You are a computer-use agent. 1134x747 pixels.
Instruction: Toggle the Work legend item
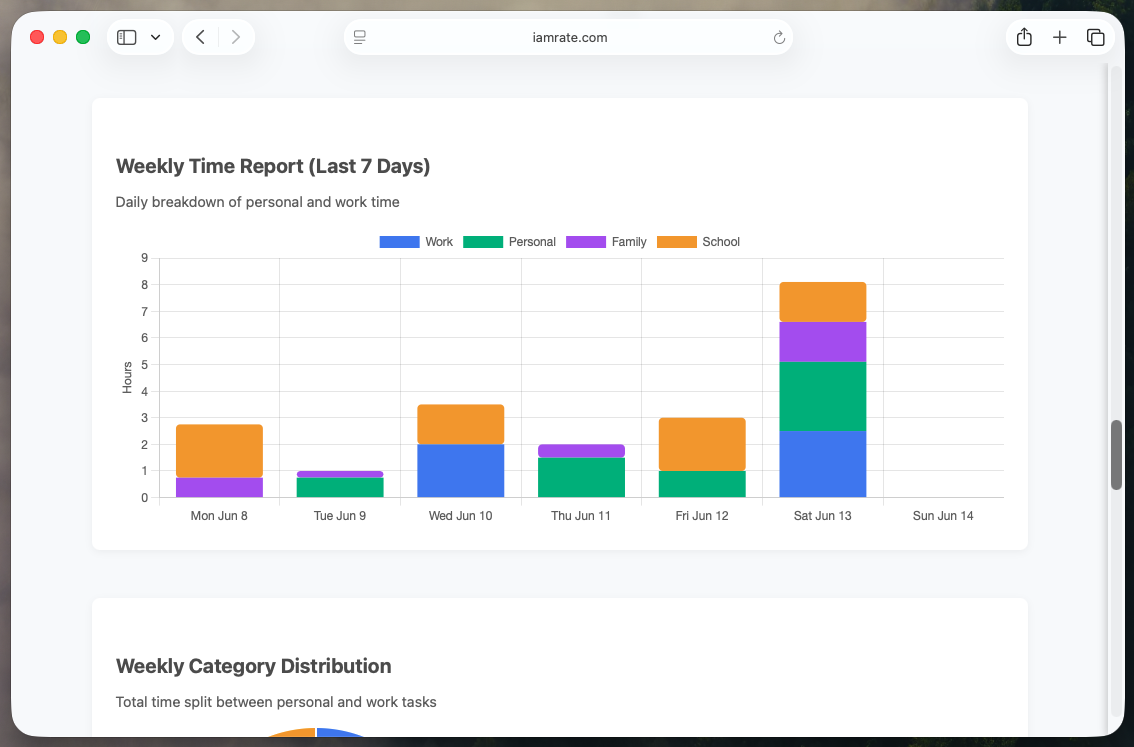(x=417, y=242)
